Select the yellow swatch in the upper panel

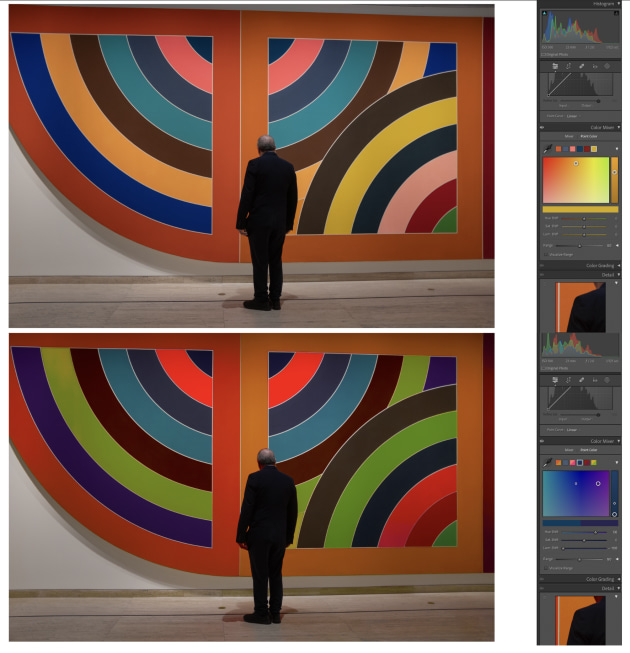(x=594, y=149)
